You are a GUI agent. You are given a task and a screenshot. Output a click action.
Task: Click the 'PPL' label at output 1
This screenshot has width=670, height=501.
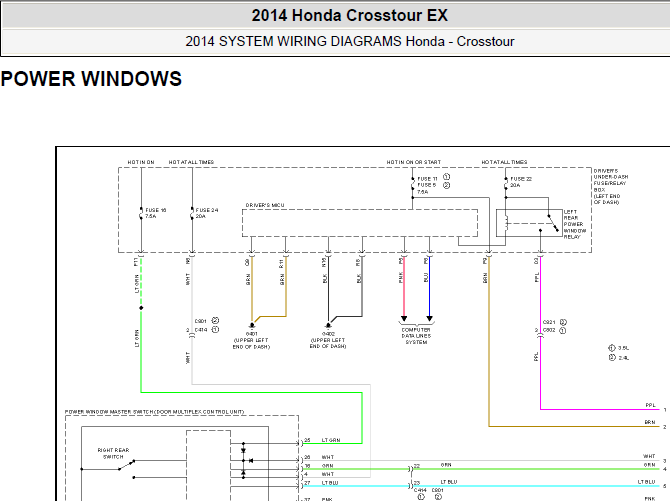click(650, 405)
